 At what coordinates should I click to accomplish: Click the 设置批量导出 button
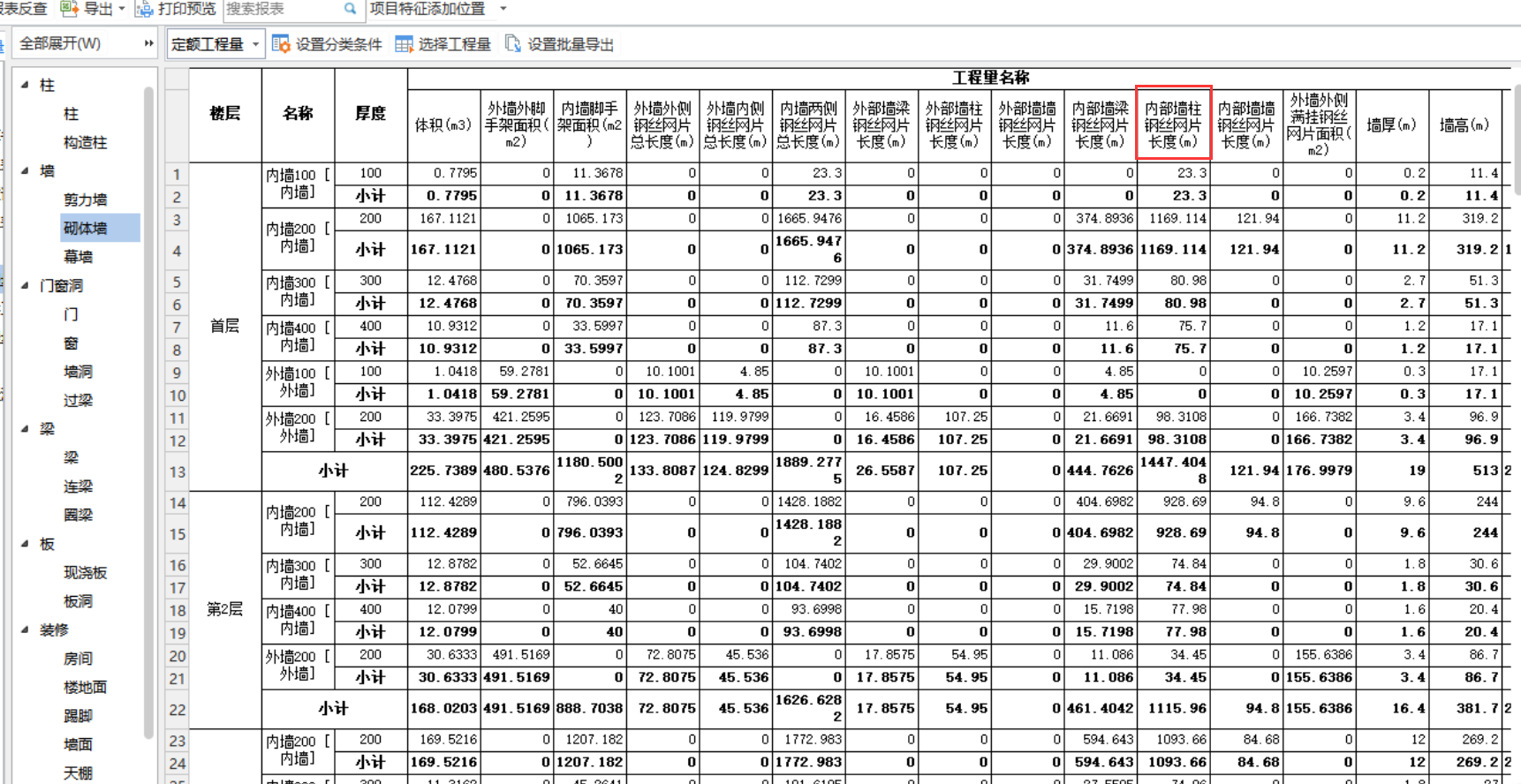[x=559, y=44]
